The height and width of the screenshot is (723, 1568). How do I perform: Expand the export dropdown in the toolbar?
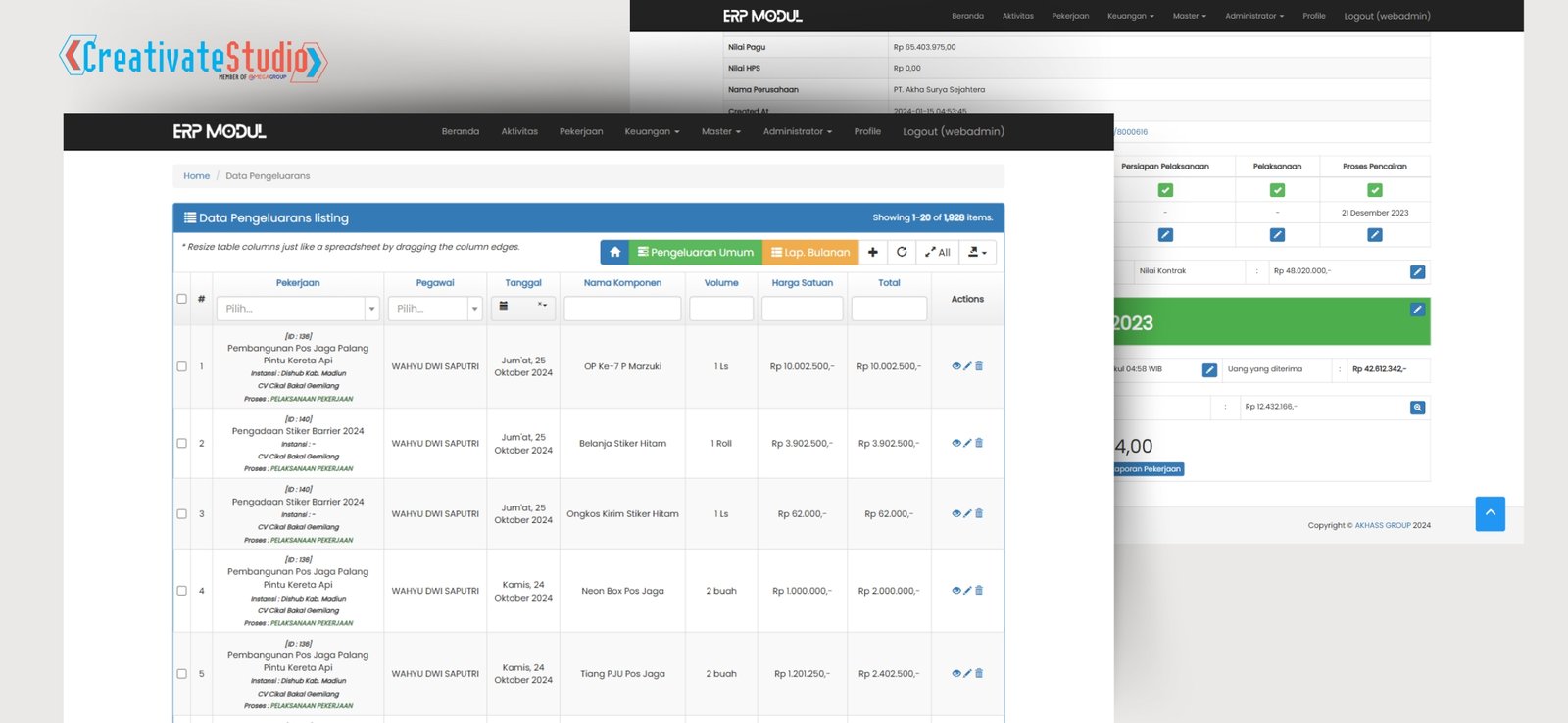(977, 253)
